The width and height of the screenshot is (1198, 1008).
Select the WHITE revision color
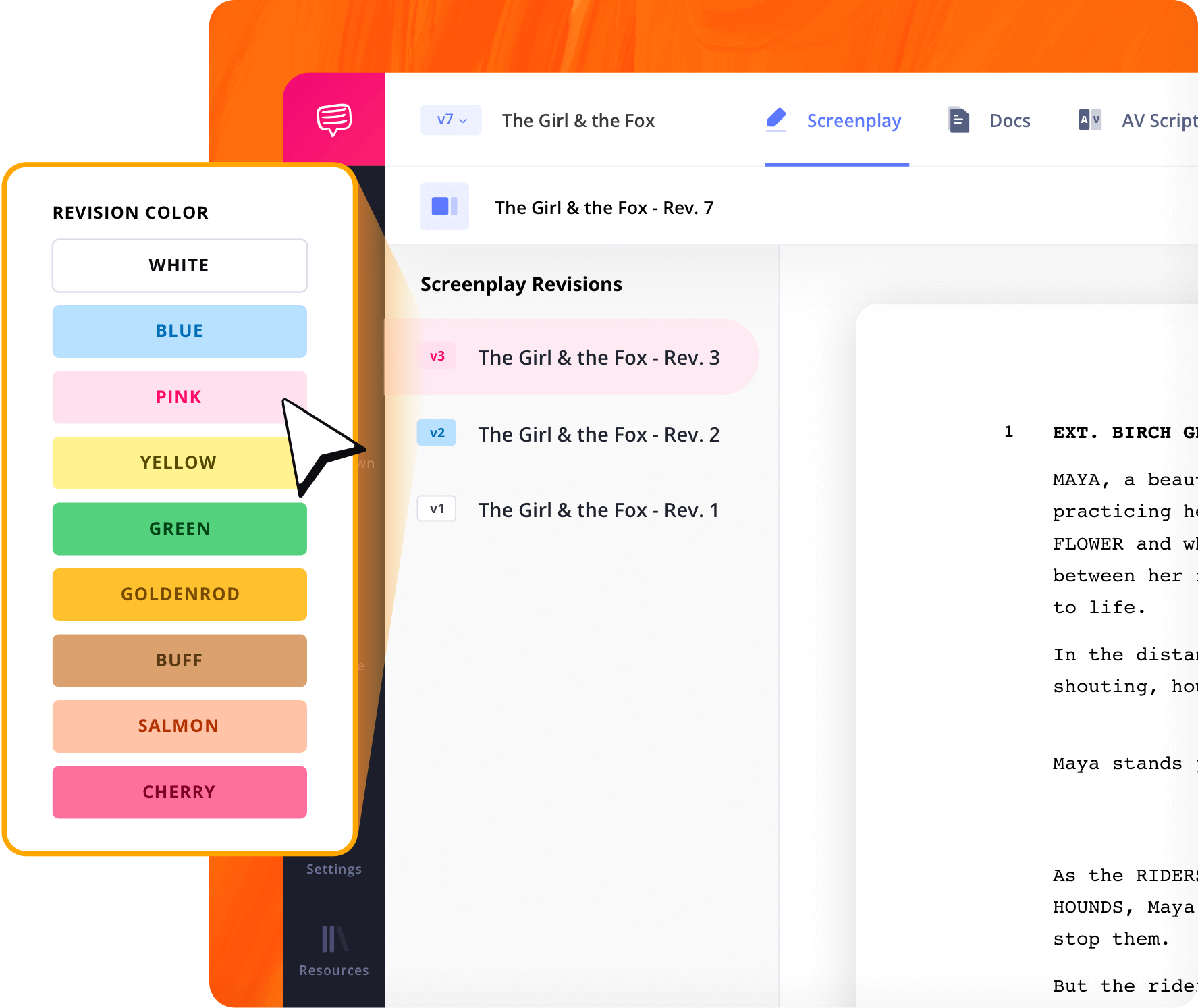[x=179, y=265]
